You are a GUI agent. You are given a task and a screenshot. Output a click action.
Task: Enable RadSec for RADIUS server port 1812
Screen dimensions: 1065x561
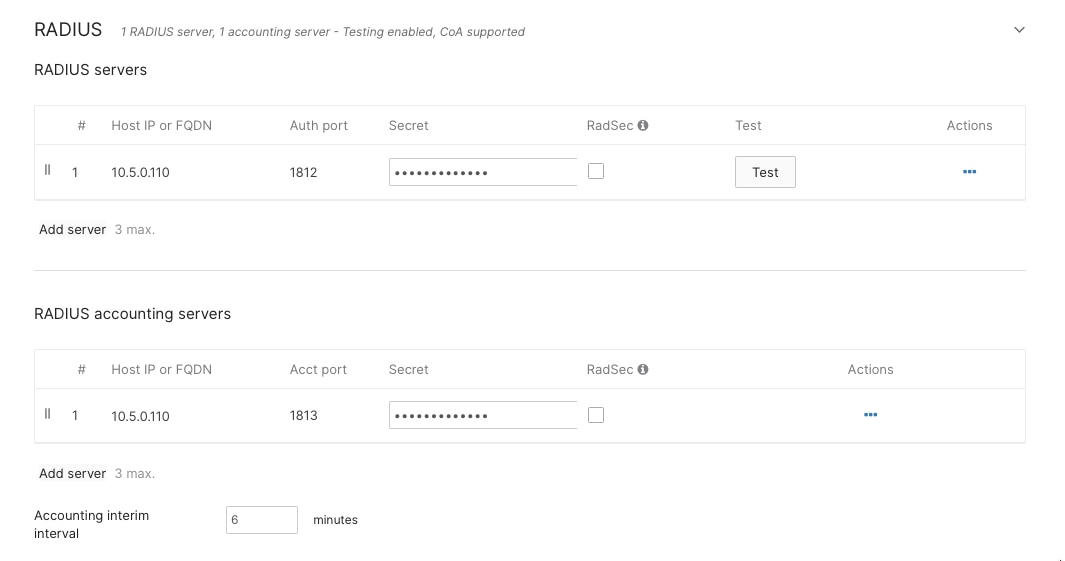pos(596,171)
